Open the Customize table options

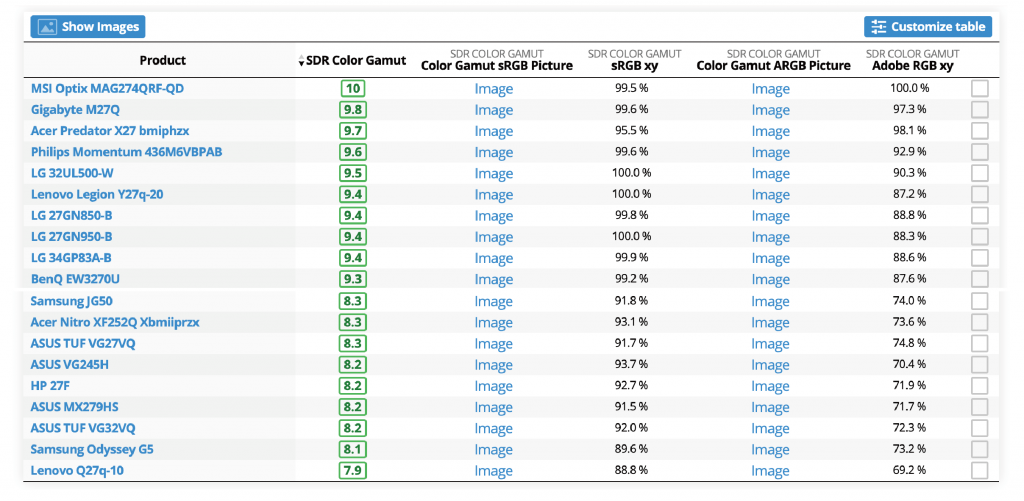927,27
